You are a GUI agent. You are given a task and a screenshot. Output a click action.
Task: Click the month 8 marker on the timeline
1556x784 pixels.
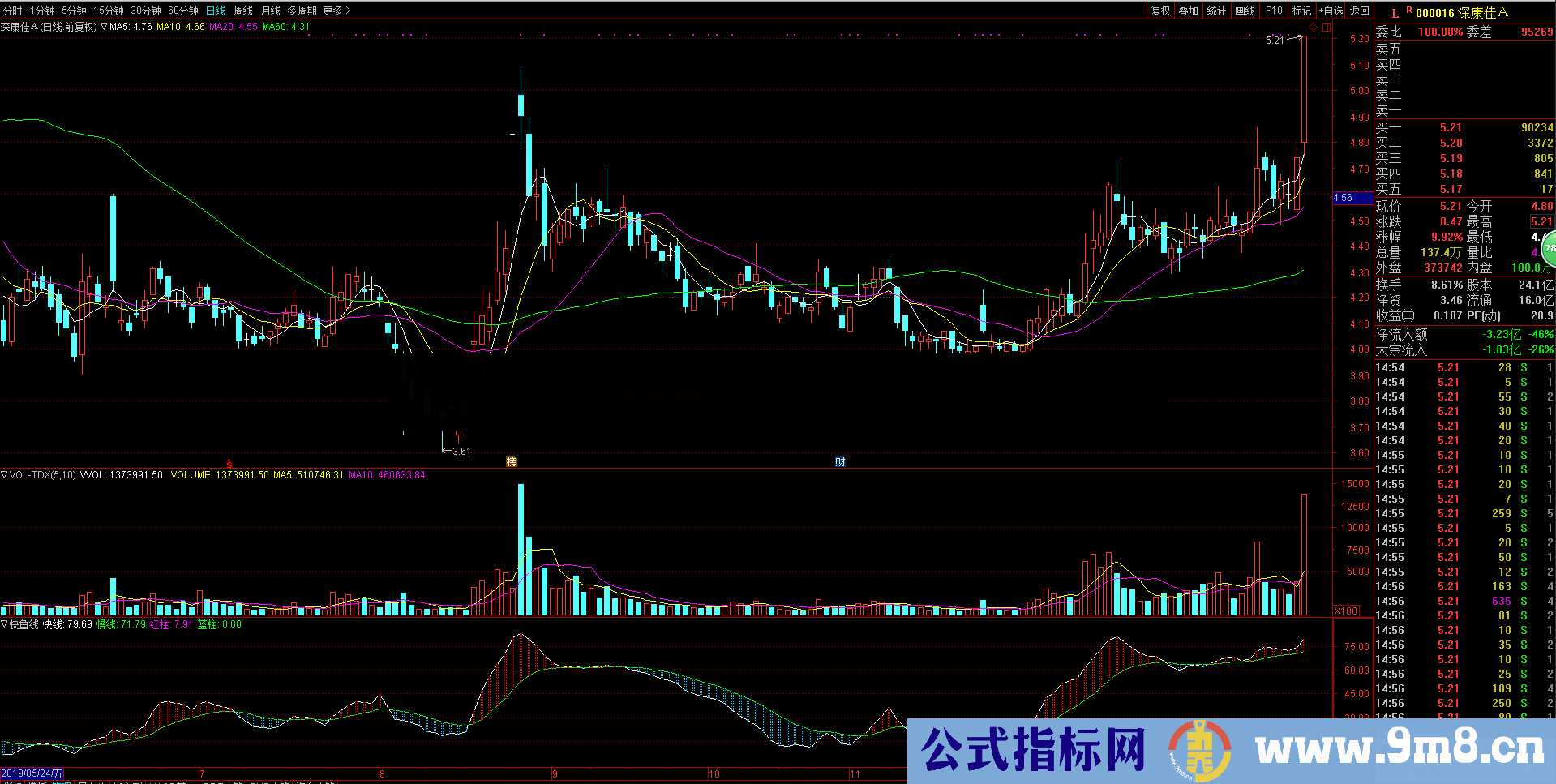tap(382, 774)
